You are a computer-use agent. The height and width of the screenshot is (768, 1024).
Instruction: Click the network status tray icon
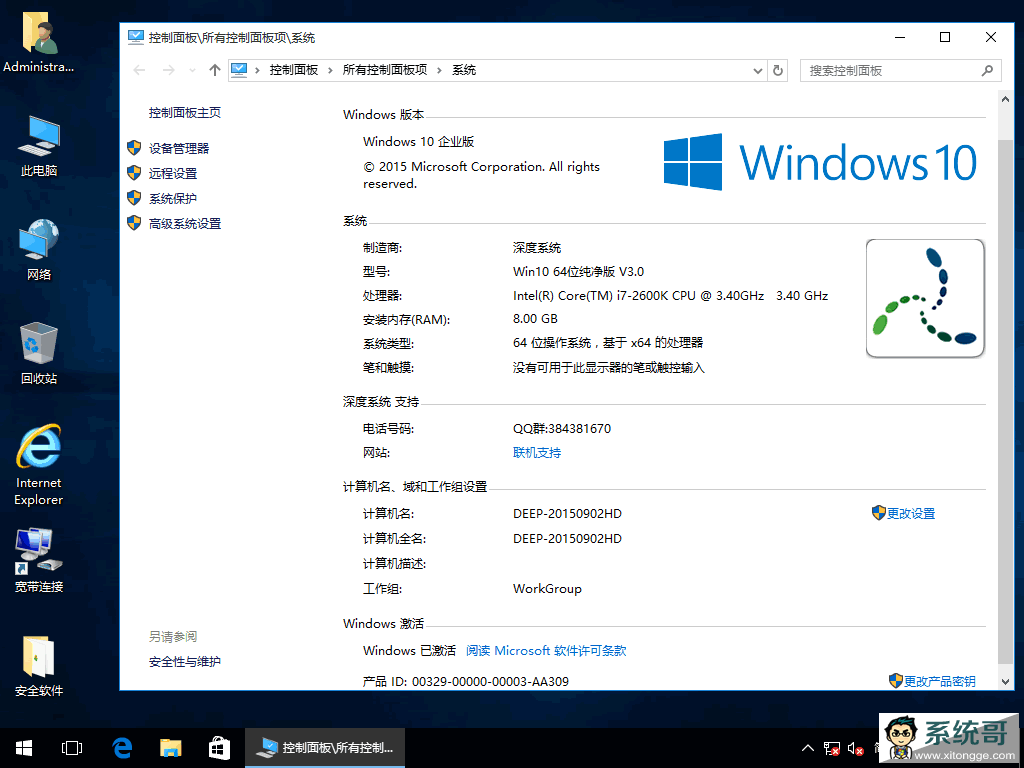coord(831,748)
